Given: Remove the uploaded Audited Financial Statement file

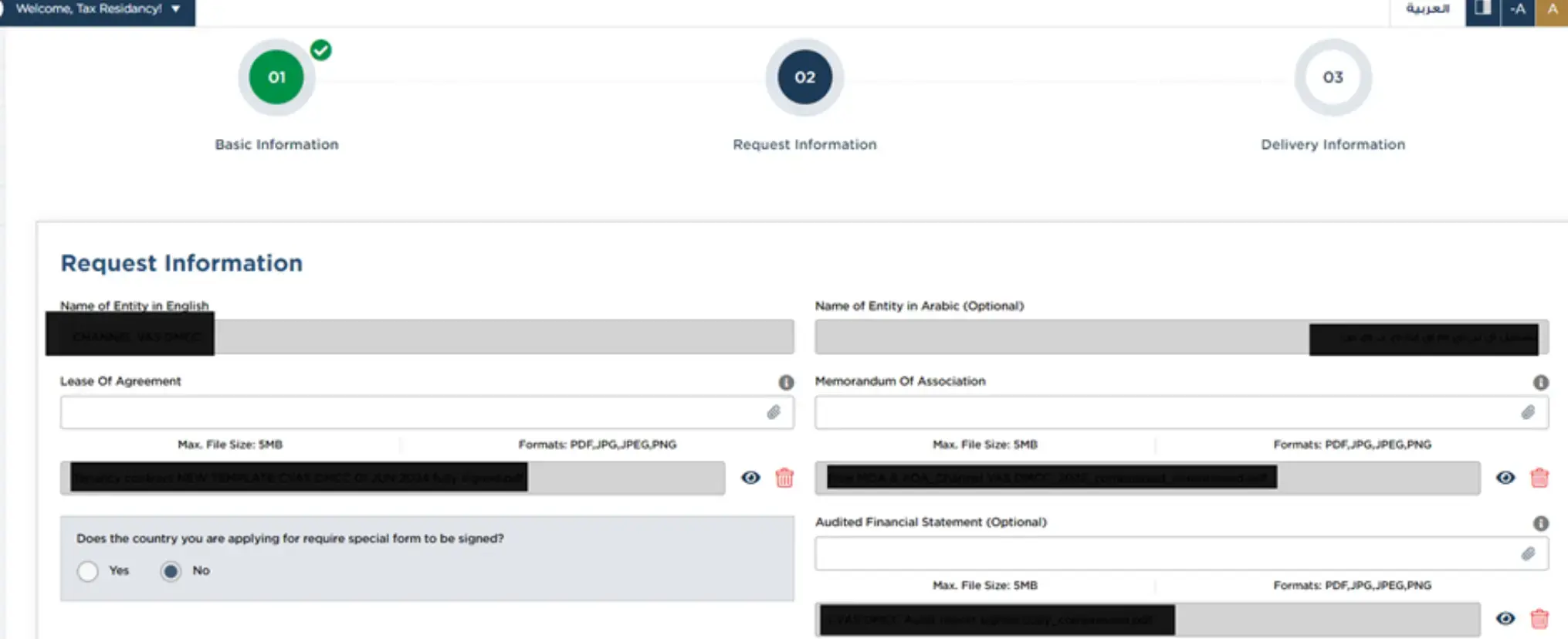Looking at the screenshot, I should click(1539, 619).
